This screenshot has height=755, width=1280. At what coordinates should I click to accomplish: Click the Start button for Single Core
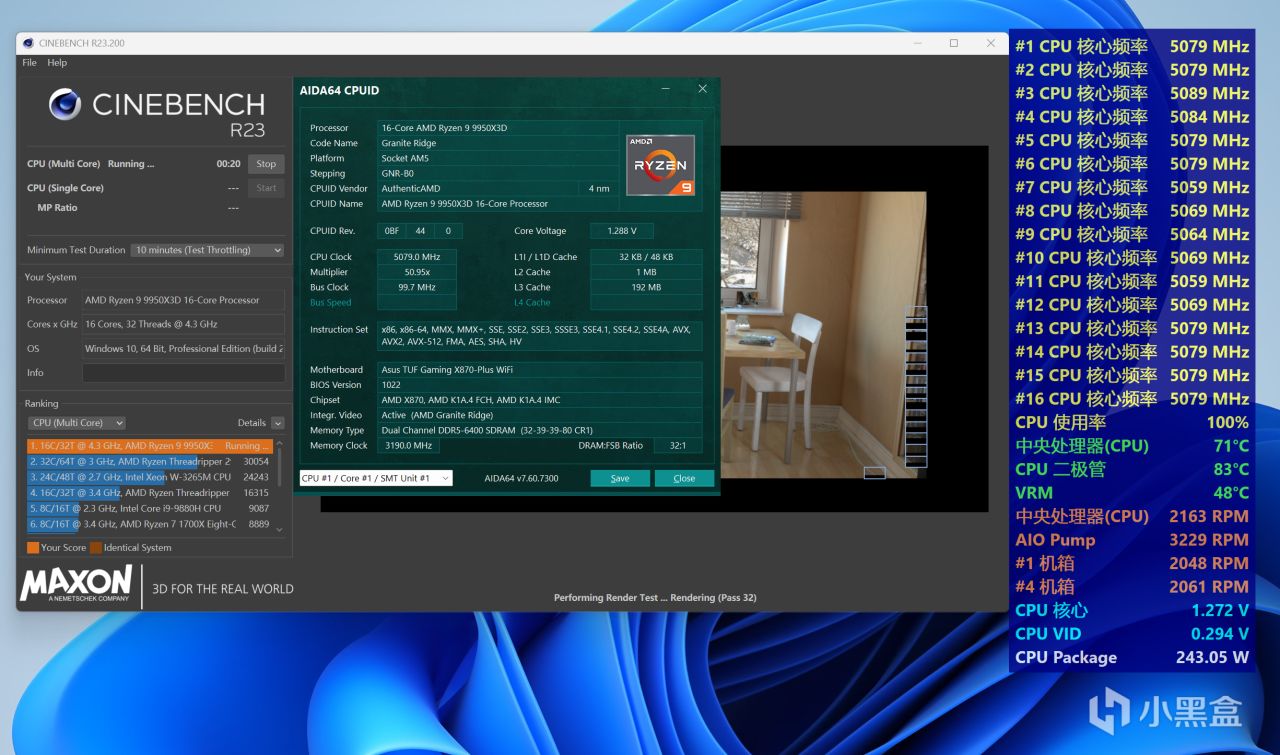pyautogui.click(x=266, y=188)
